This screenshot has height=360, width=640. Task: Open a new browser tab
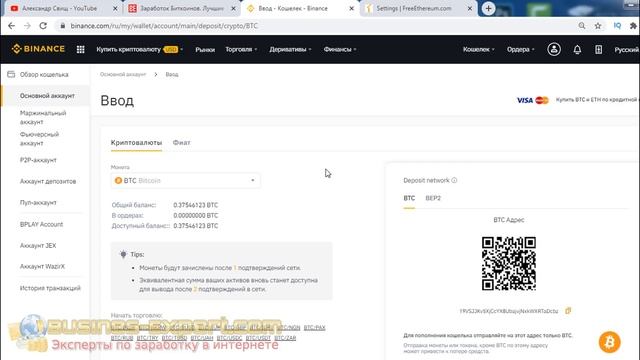[488, 8]
